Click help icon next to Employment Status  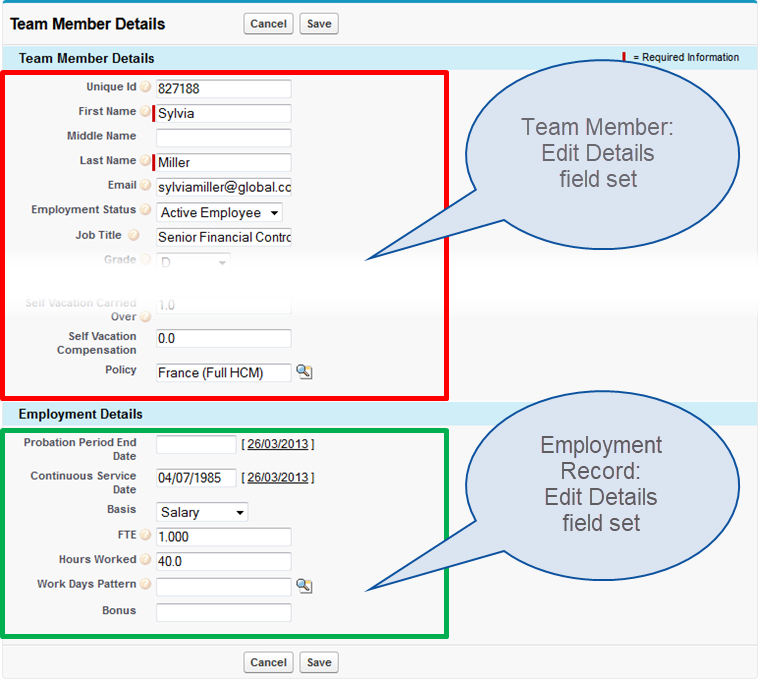(x=146, y=211)
